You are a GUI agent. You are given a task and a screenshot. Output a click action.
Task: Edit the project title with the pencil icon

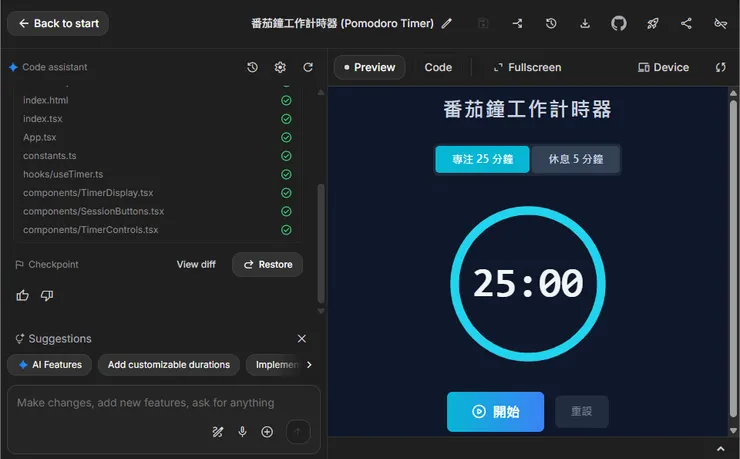tap(446, 24)
